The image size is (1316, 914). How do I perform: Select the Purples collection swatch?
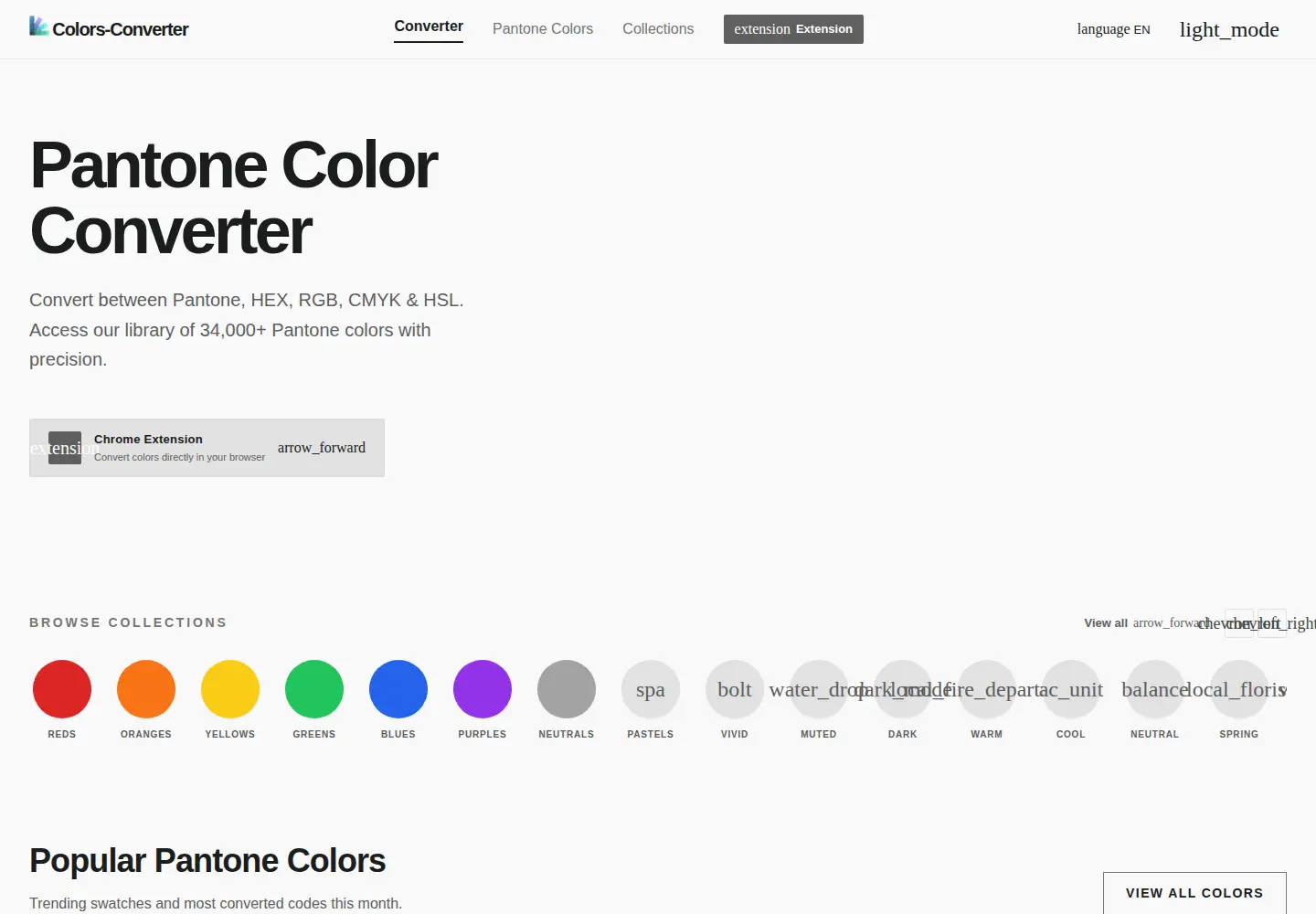[x=483, y=689]
